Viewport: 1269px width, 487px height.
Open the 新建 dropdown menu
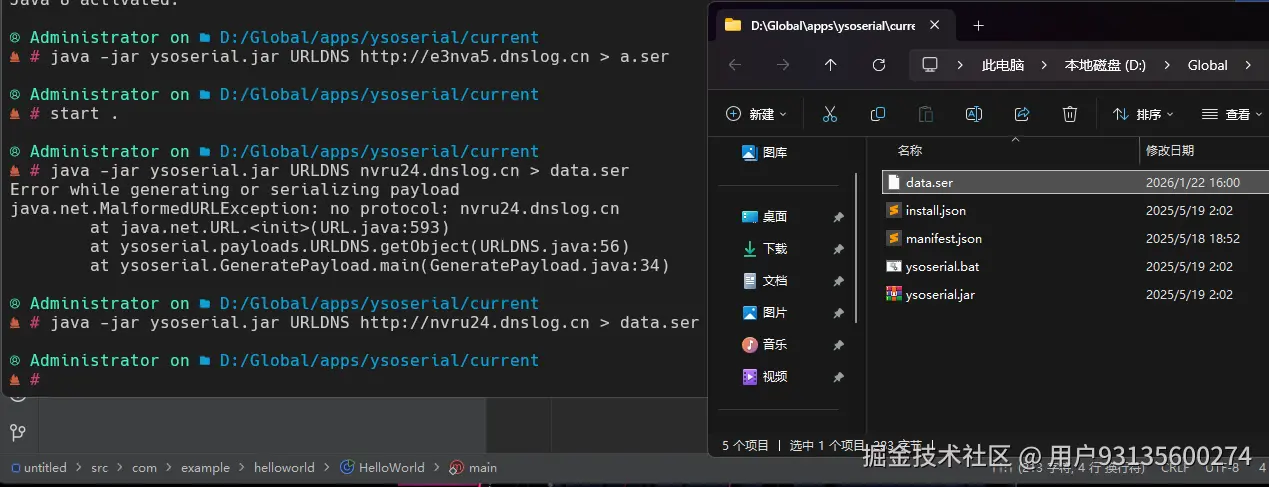click(x=757, y=114)
